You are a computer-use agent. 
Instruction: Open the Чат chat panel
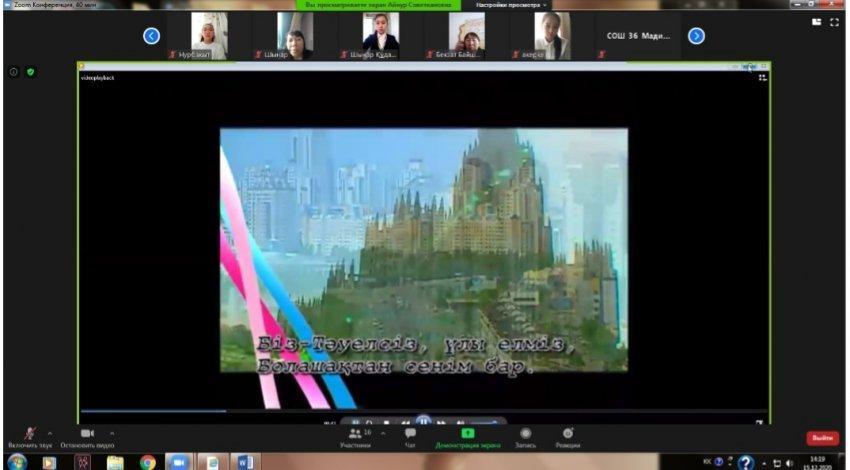click(410, 439)
